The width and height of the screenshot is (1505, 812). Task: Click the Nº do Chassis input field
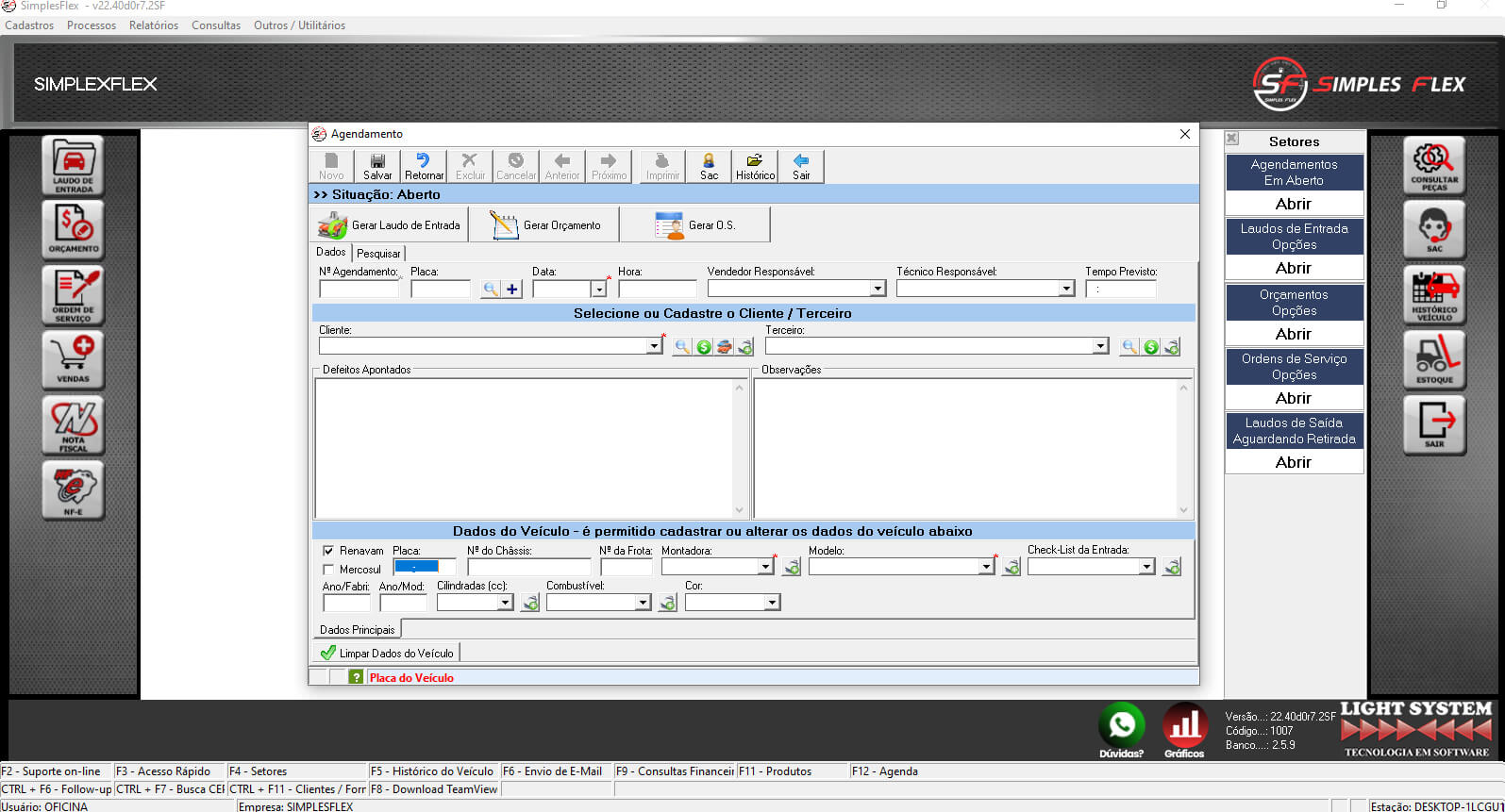(x=529, y=567)
